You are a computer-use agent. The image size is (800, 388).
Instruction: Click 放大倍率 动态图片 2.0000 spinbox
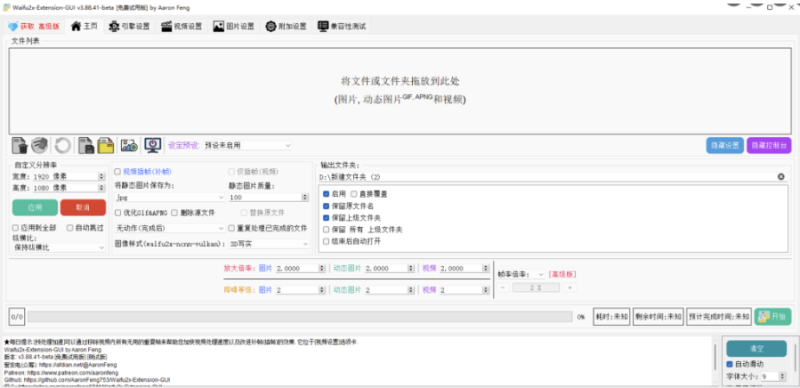389,268
